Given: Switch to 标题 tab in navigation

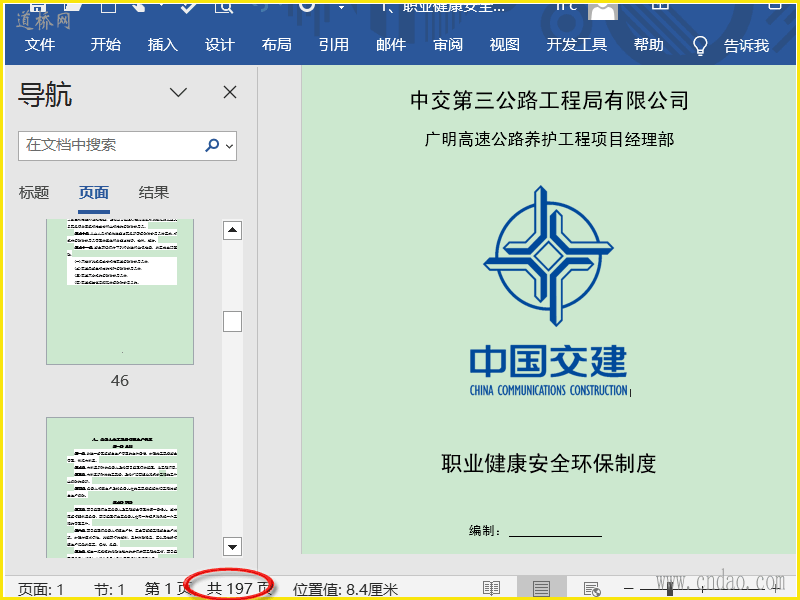Looking at the screenshot, I should (x=34, y=192).
